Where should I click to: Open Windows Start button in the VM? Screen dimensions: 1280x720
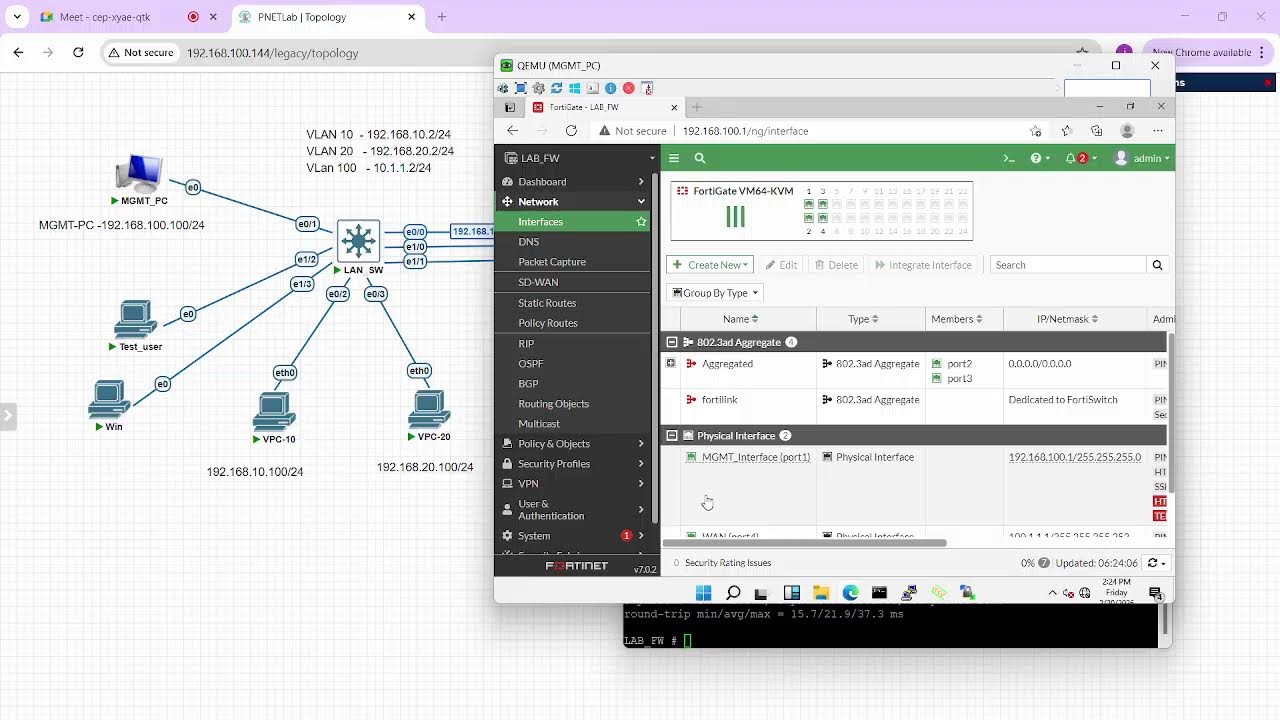(x=703, y=593)
